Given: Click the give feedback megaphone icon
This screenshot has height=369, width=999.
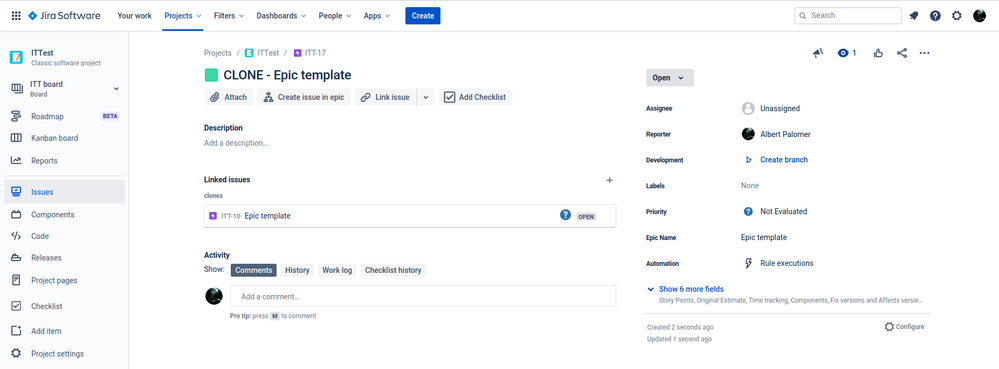Looking at the screenshot, I should [818, 53].
